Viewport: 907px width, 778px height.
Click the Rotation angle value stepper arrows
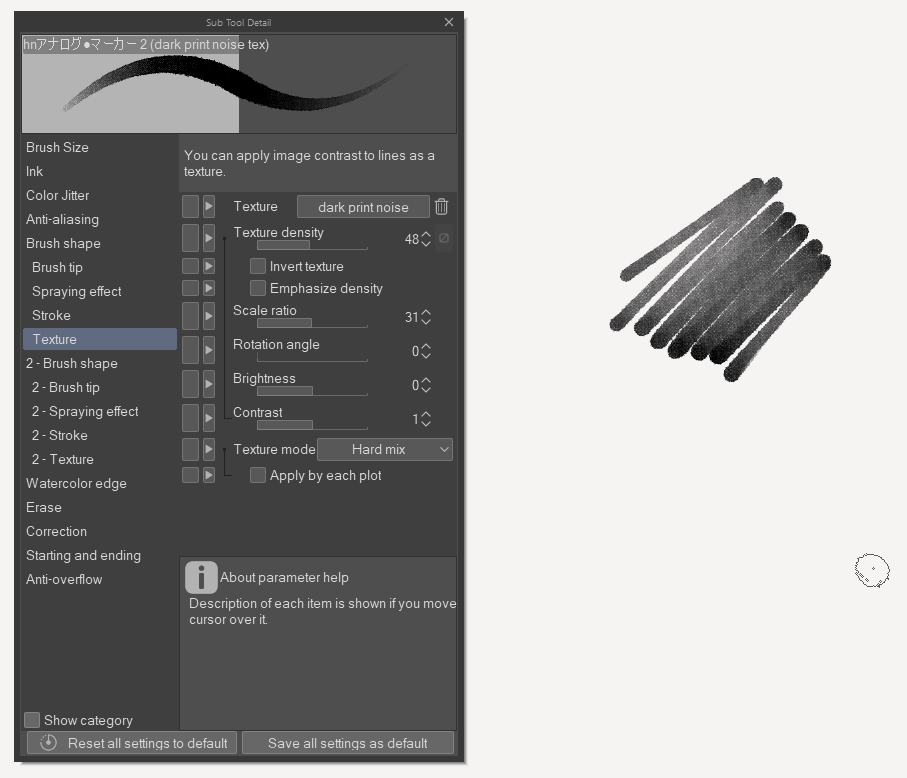(x=426, y=351)
